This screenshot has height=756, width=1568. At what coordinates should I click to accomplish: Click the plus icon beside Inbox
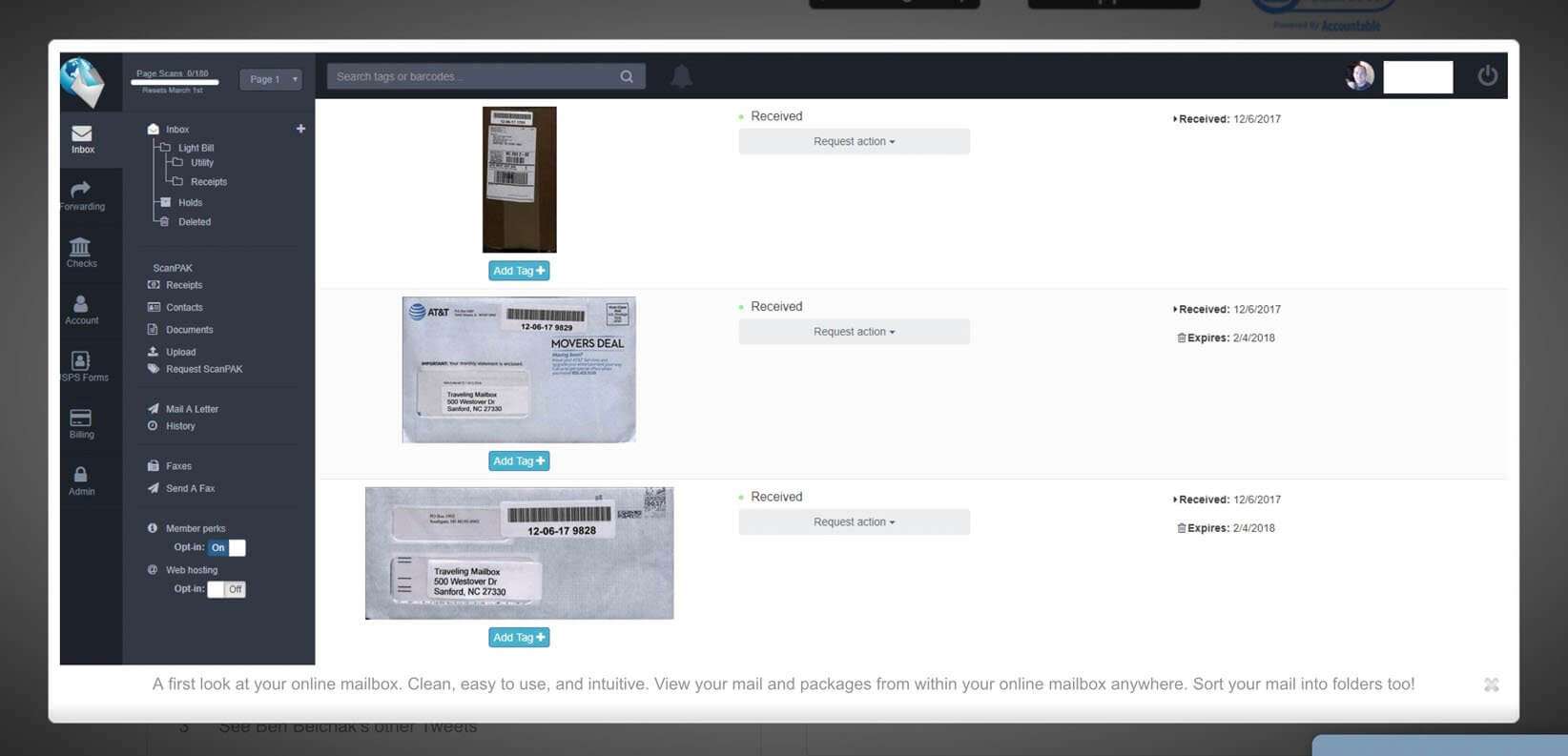tap(300, 129)
